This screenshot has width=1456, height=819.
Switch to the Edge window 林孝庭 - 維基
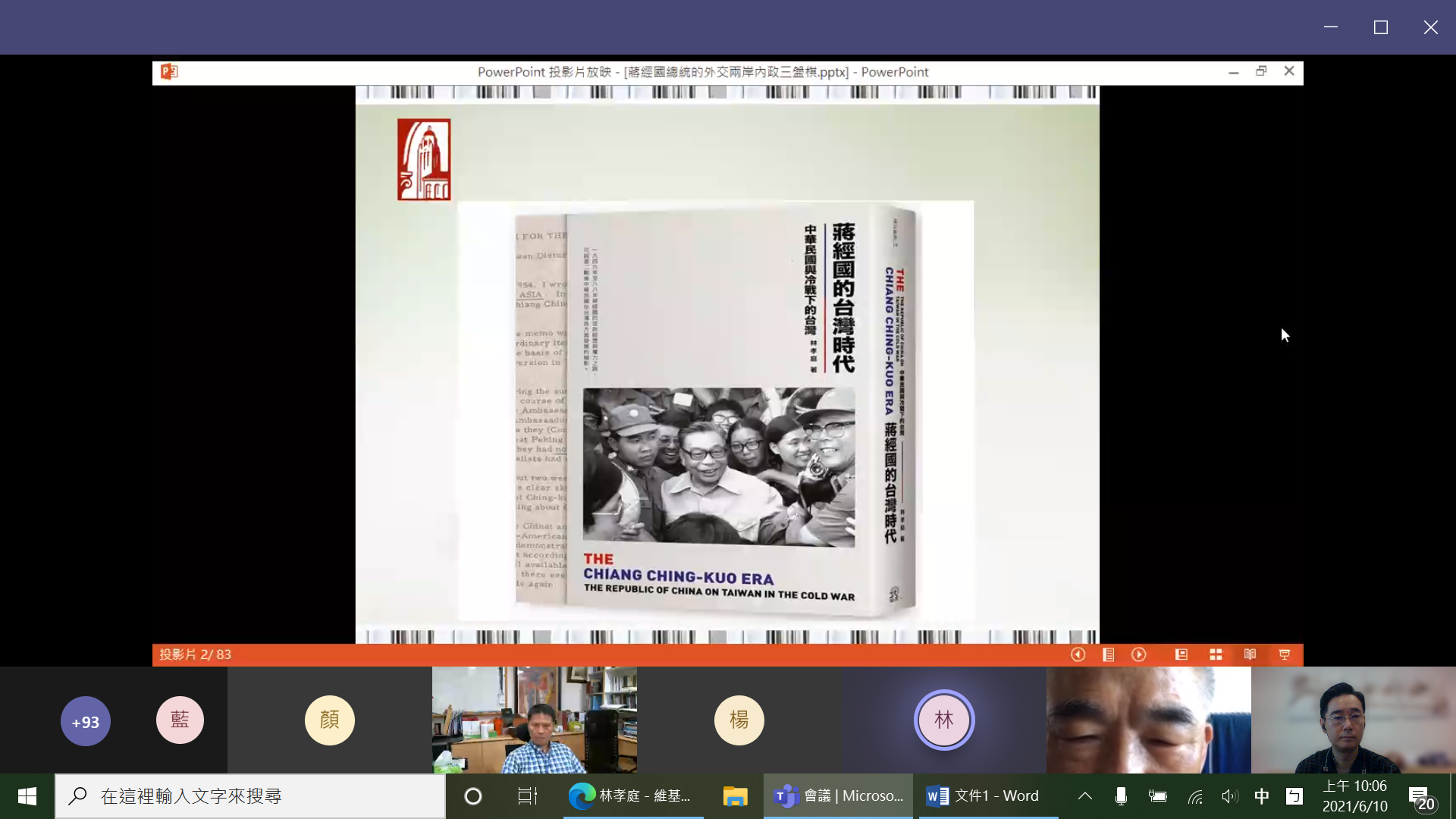pyautogui.click(x=633, y=796)
